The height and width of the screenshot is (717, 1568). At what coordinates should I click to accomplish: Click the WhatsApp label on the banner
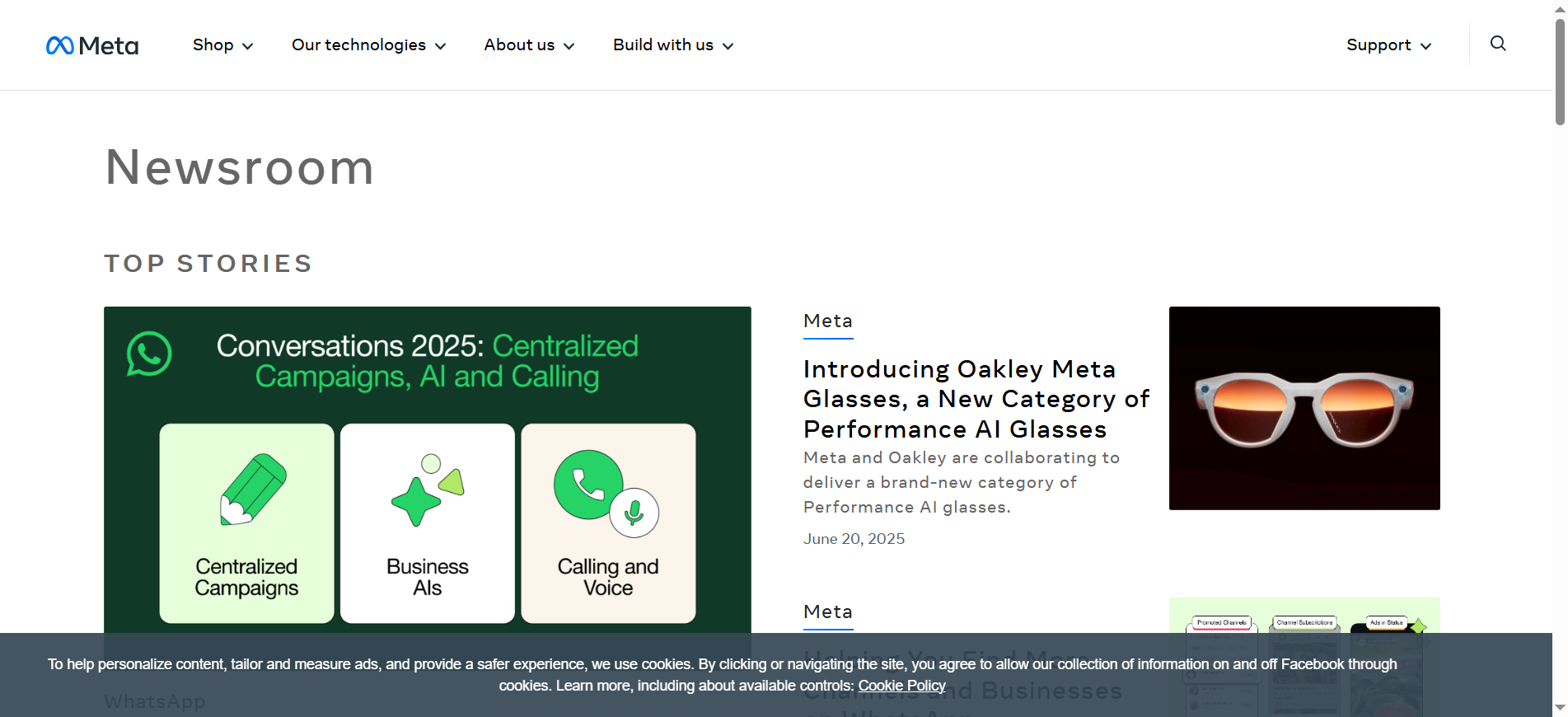pyautogui.click(x=155, y=701)
